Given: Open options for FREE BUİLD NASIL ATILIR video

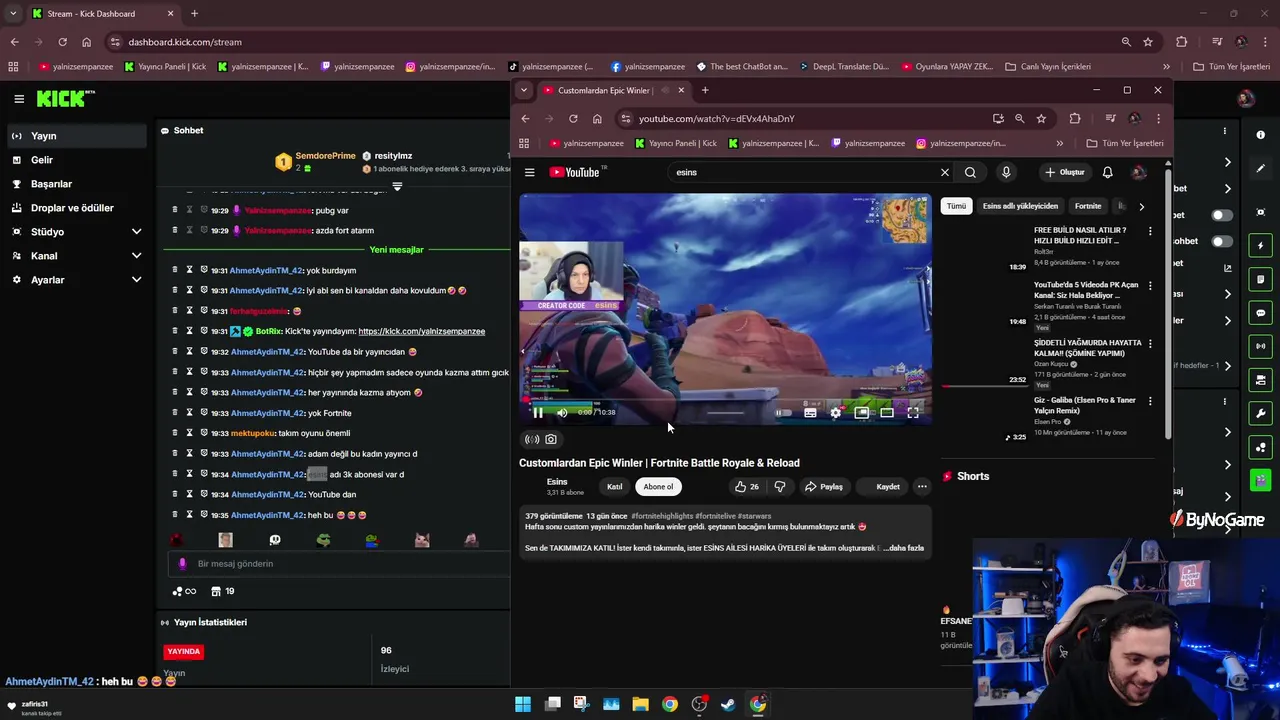Looking at the screenshot, I should (1150, 231).
